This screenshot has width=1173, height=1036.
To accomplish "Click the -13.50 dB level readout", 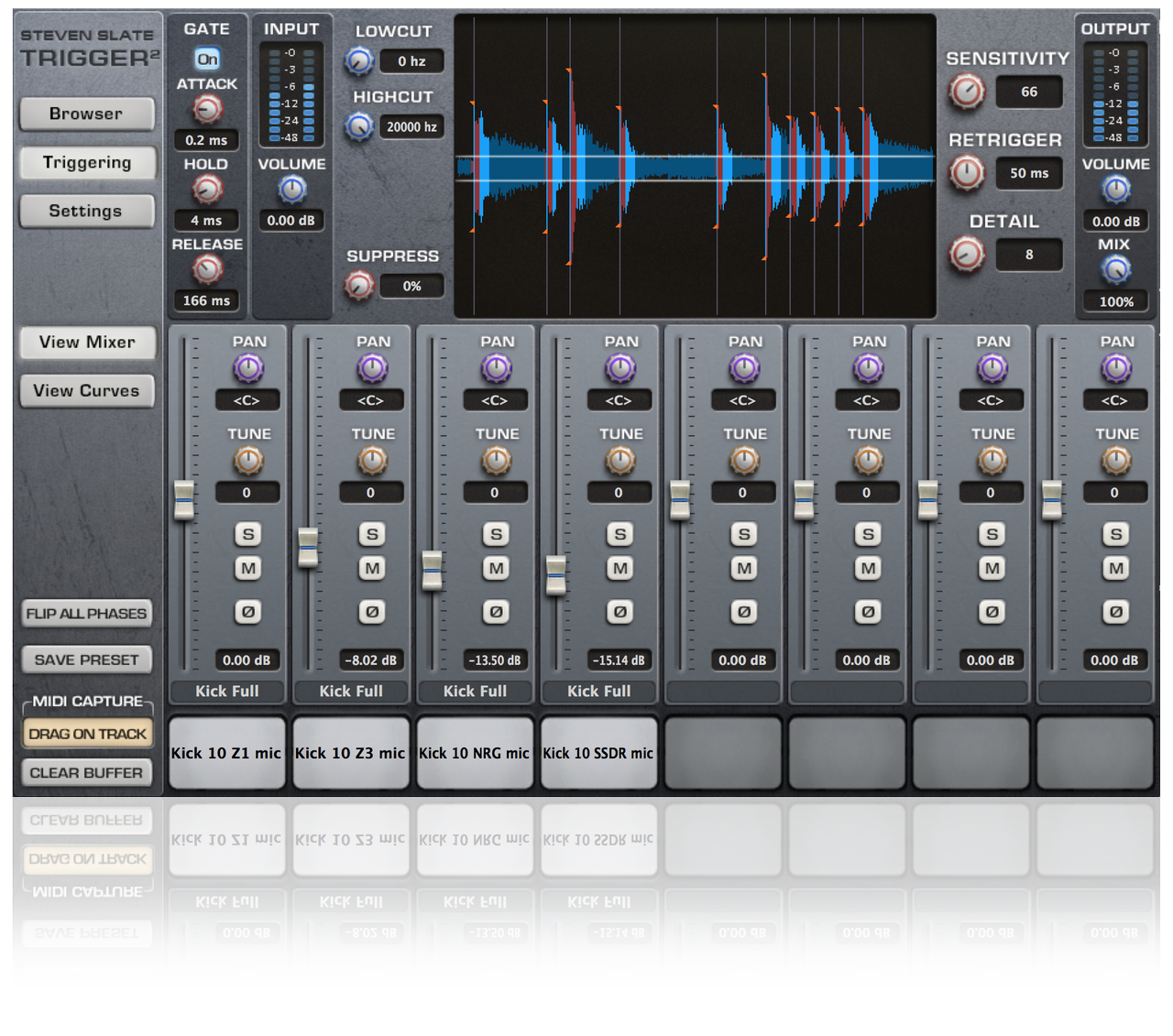I will click(495, 660).
